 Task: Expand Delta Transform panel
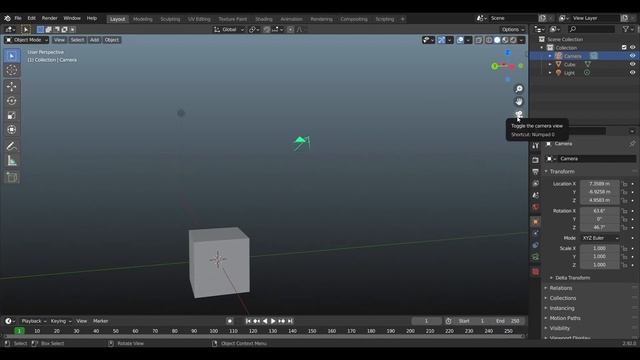pos(572,278)
